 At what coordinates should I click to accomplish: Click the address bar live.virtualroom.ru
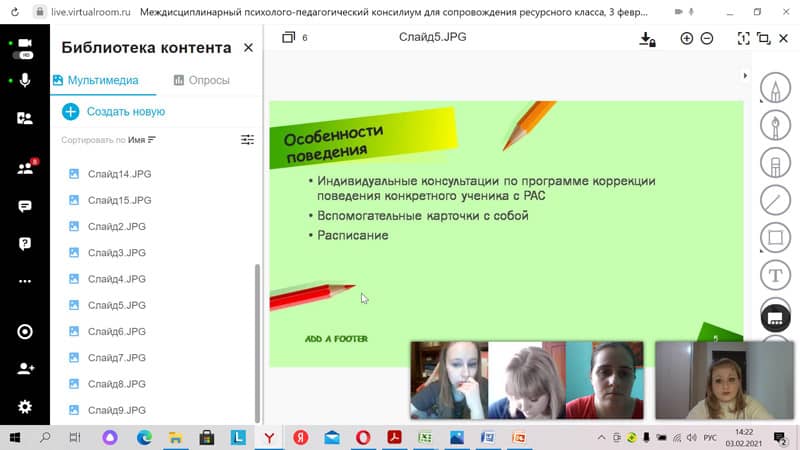coord(91,11)
